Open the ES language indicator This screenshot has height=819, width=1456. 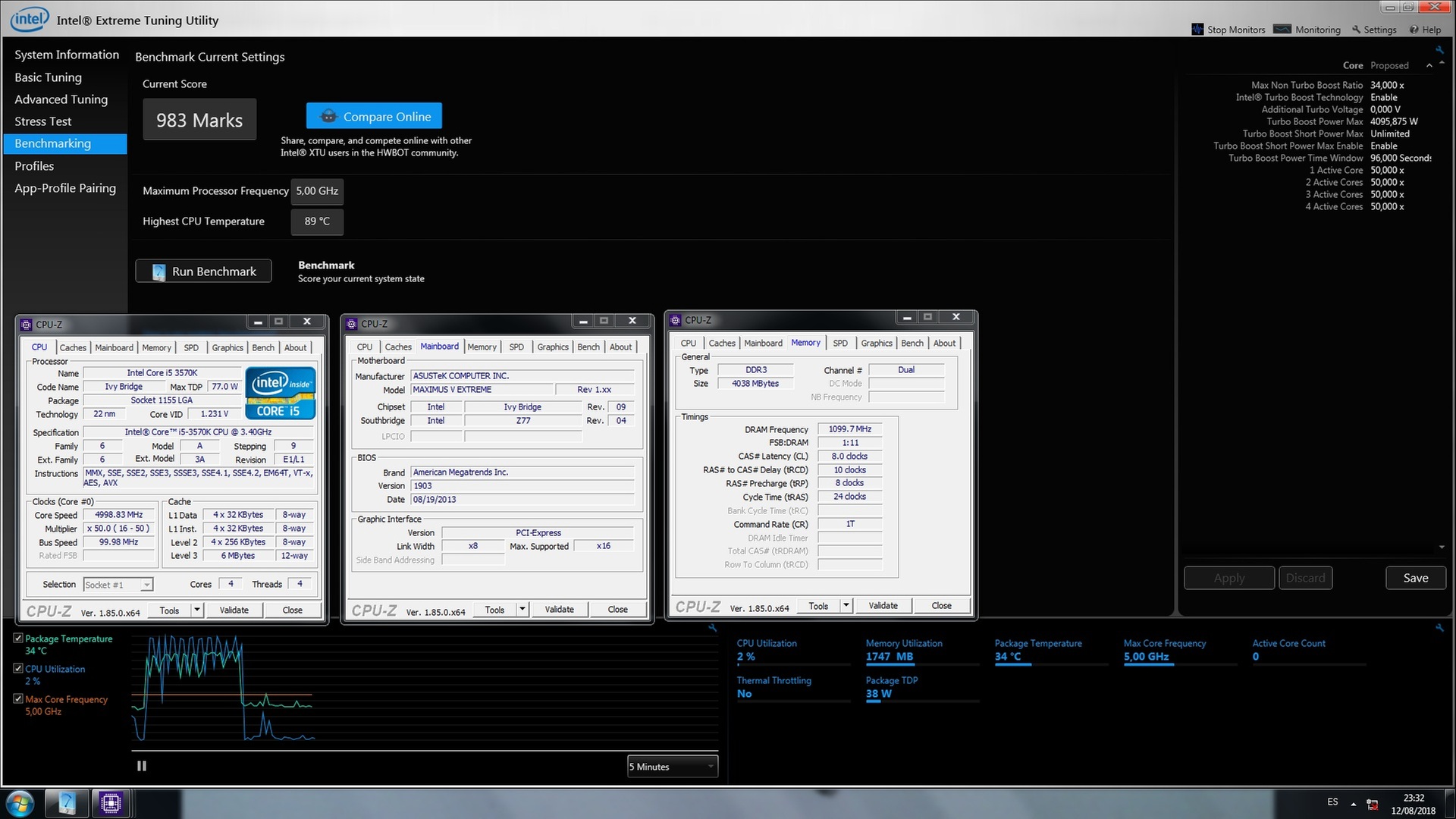click(x=1332, y=802)
